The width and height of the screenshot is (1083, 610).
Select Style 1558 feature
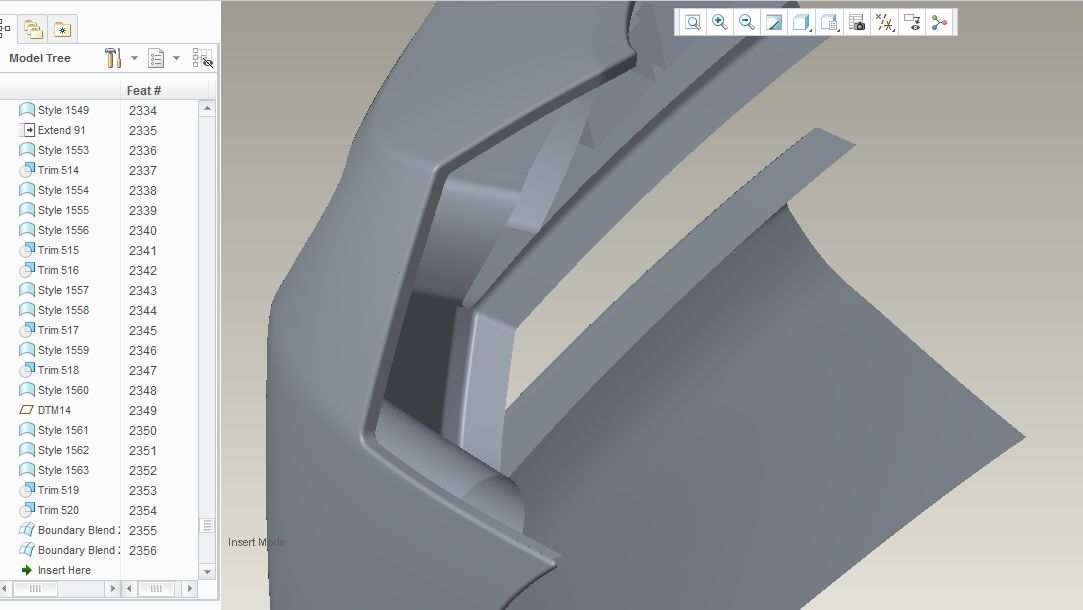63,310
